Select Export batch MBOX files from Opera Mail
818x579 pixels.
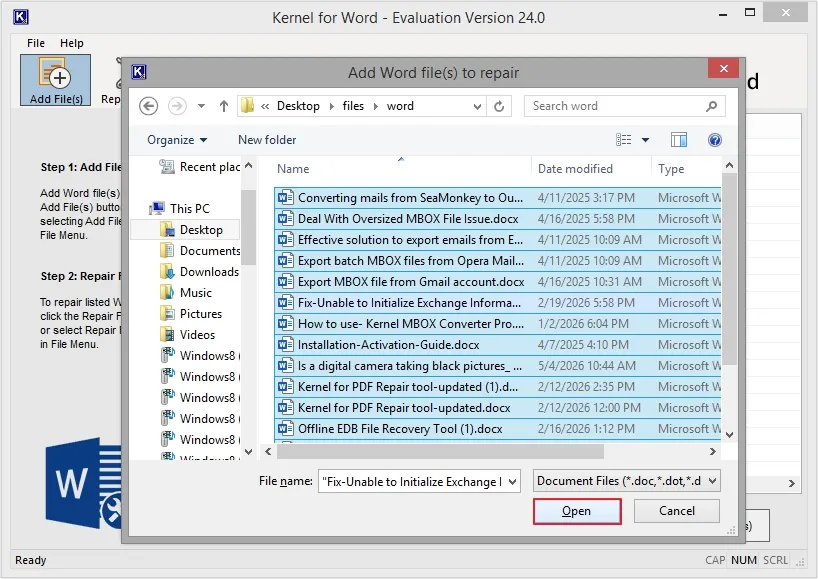point(498,261)
